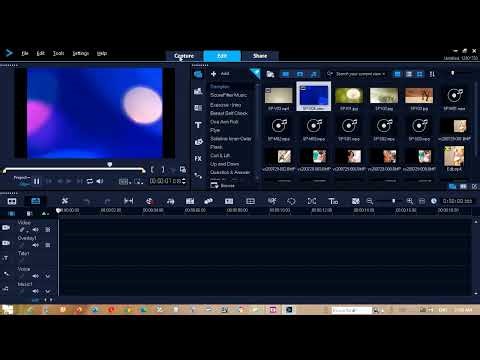This screenshot has height=360, width=480.
Task: Adjust the preview timecode stepper arrows
Action: coord(184,181)
